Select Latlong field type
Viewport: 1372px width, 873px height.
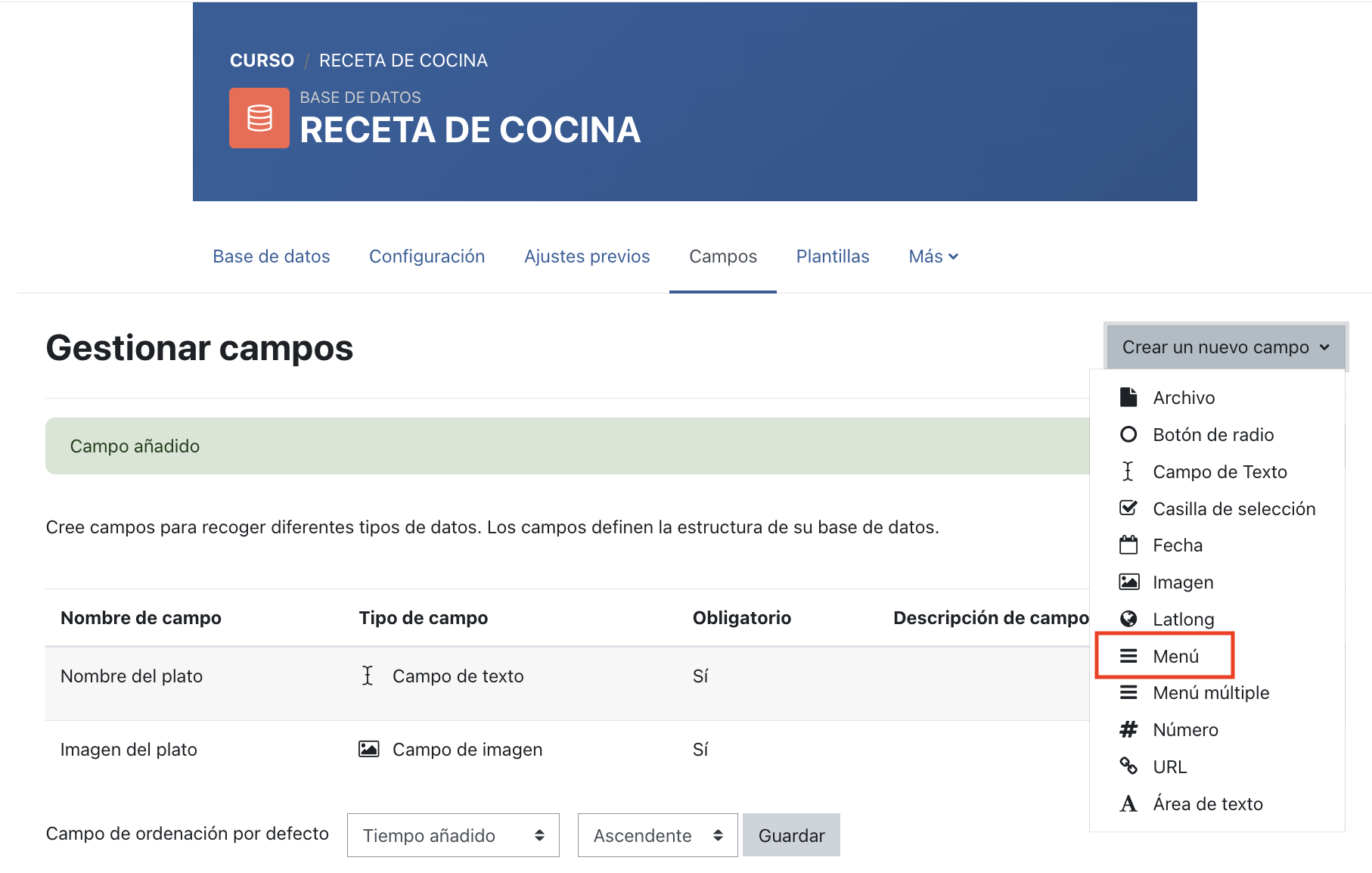coord(1217,619)
